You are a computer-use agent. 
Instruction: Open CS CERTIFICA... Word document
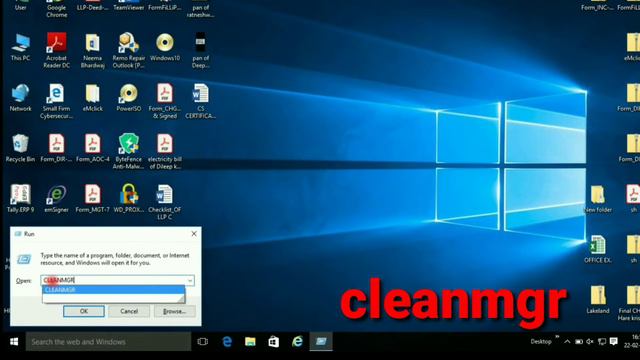coord(200,101)
